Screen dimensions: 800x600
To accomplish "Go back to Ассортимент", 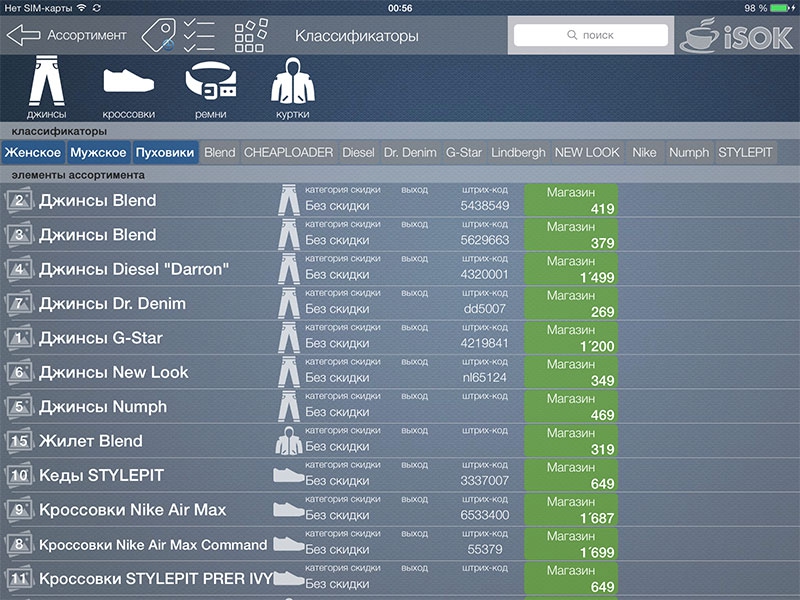I will [x=66, y=35].
